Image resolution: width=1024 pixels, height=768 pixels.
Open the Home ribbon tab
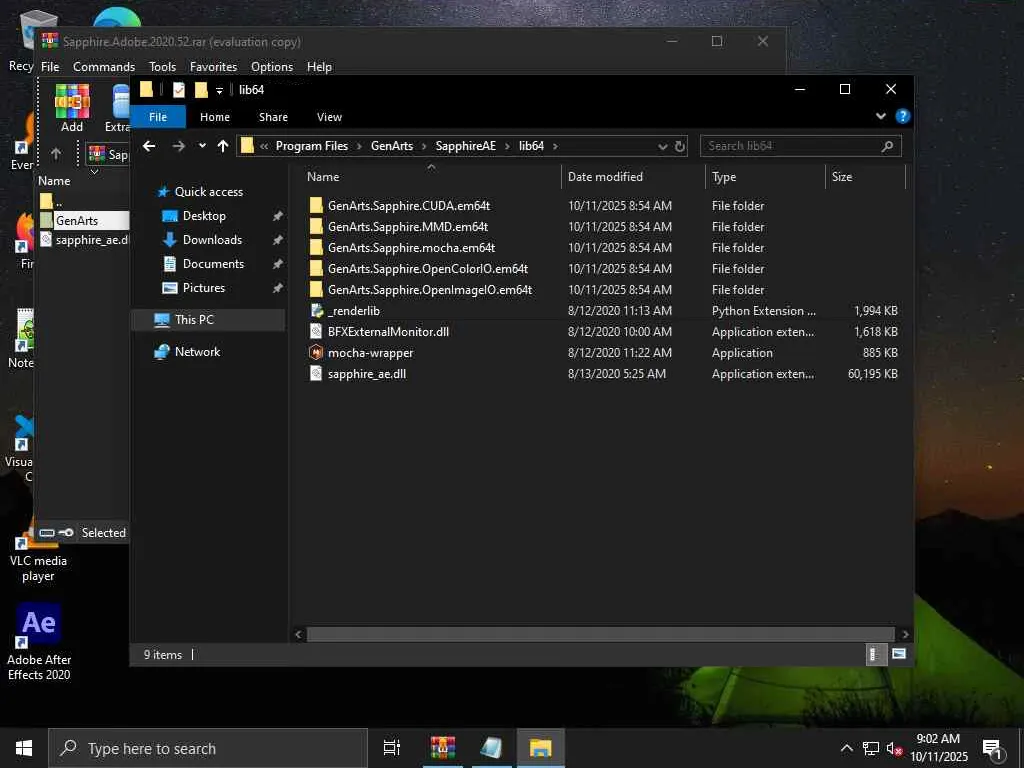click(x=215, y=117)
